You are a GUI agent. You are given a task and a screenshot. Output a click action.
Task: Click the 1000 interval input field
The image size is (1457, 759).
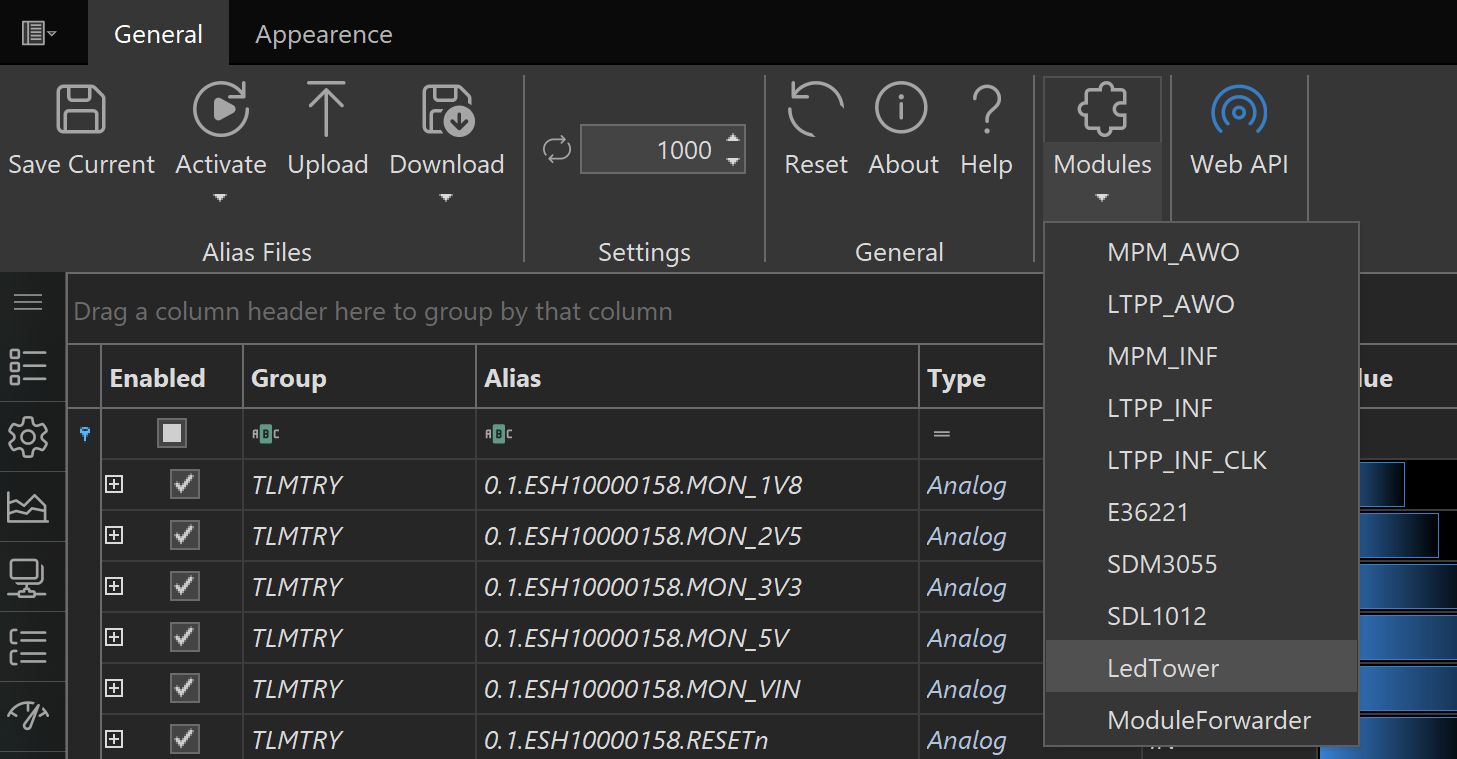(650, 150)
